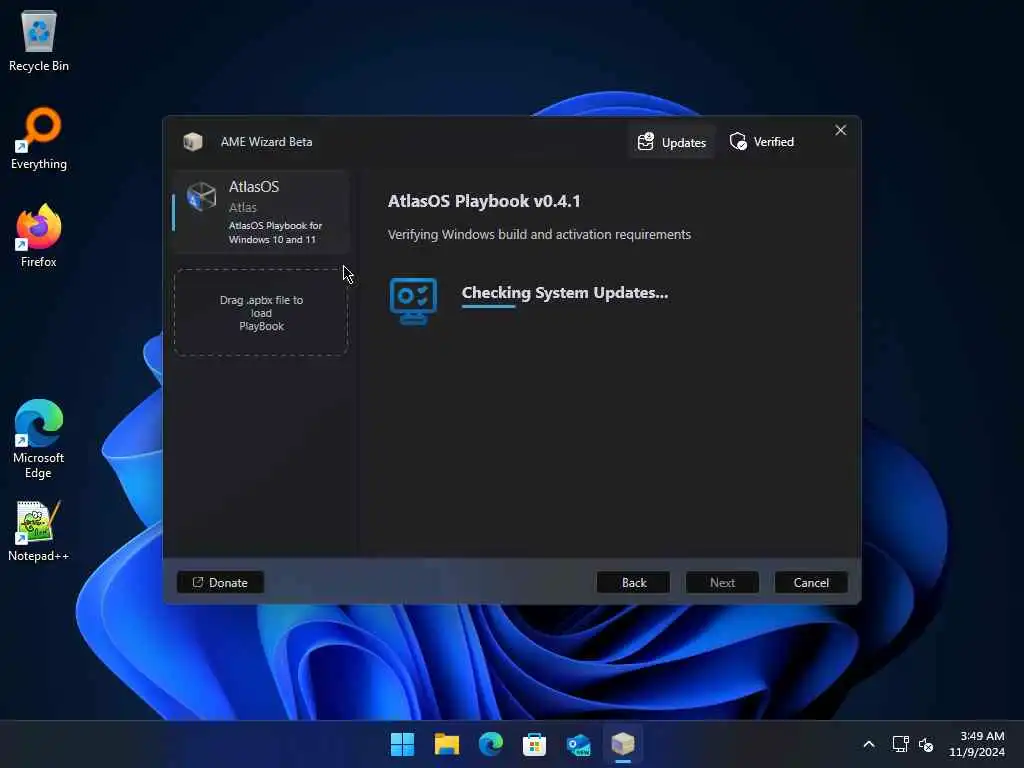Click the network status tray icon

click(901, 744)
